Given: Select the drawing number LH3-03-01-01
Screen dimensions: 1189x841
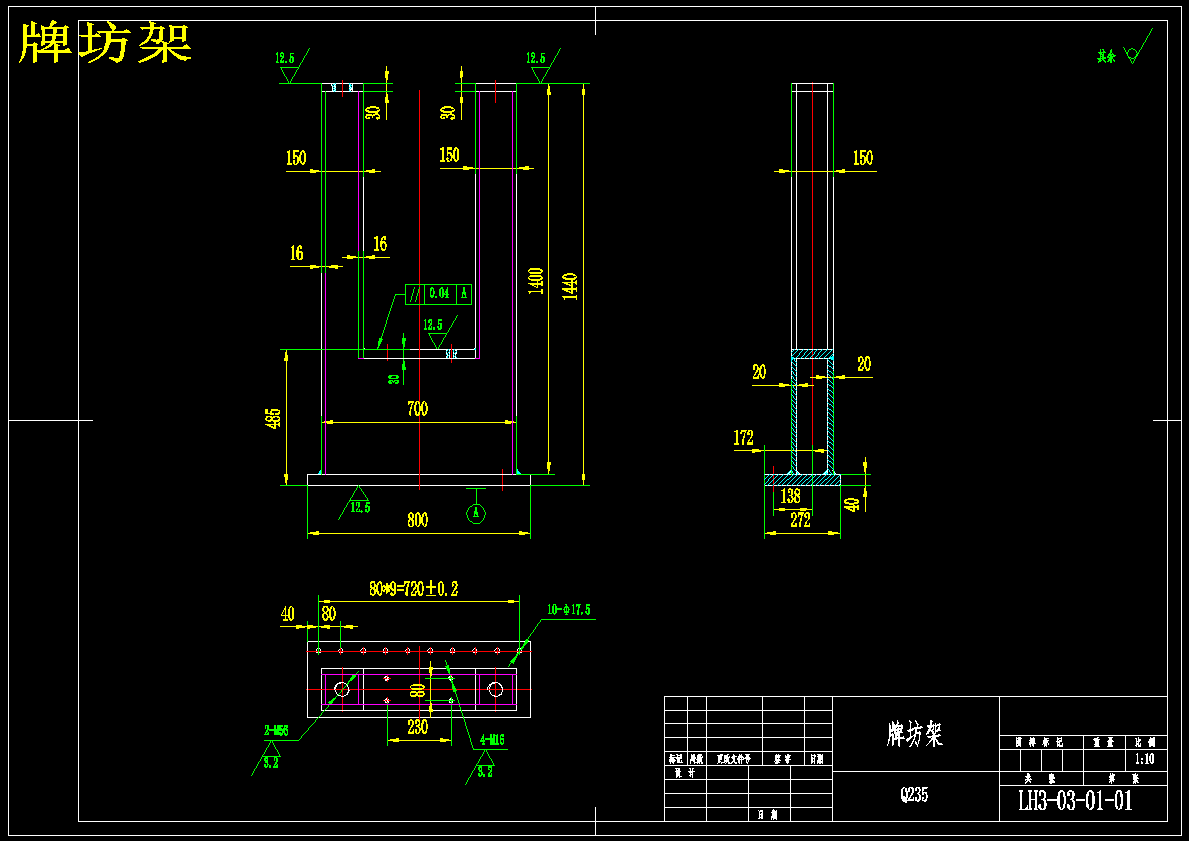Looking at the screenshot, I should point(1075,802).
